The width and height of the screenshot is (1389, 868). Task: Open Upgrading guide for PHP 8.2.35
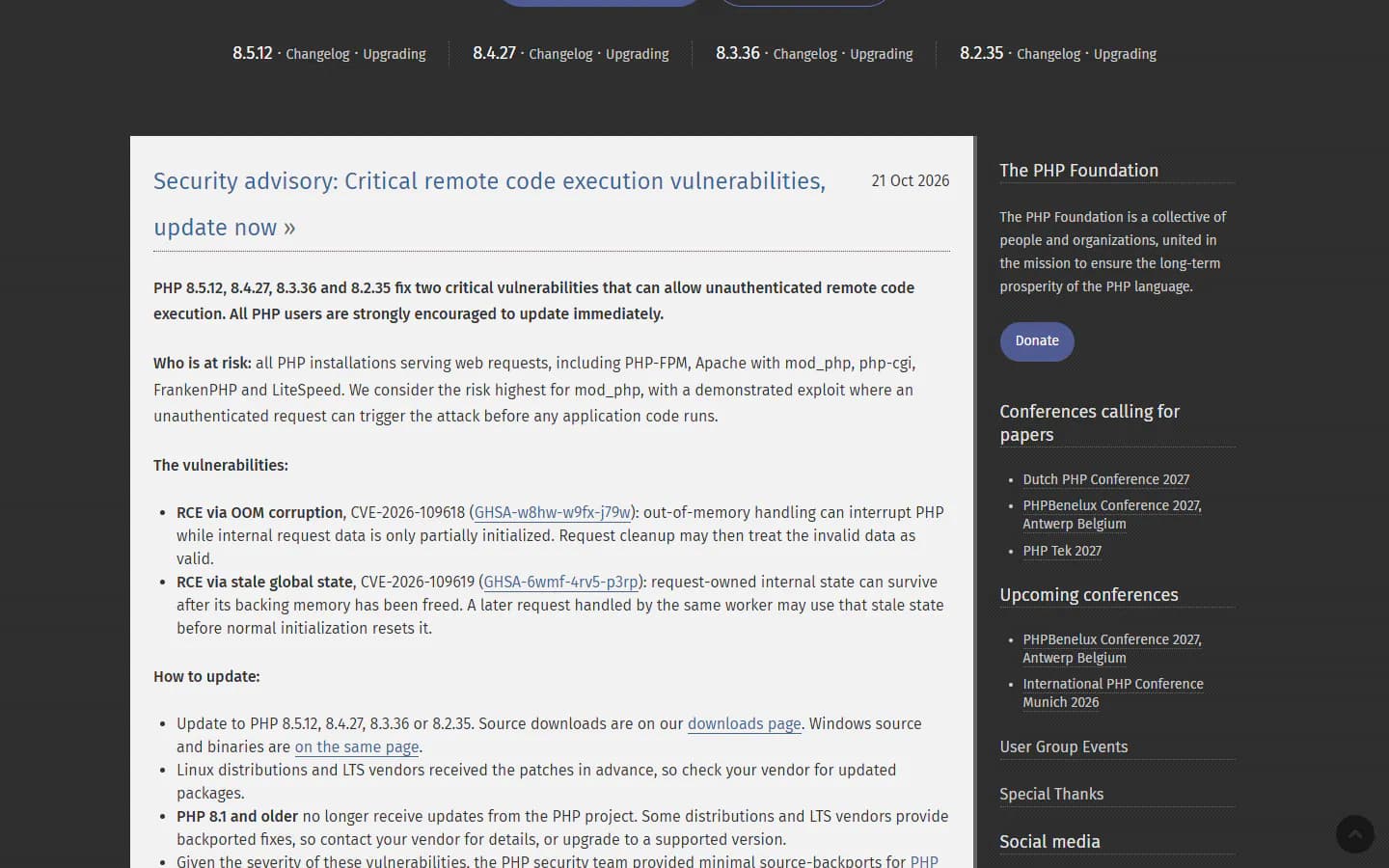[1125, 54]
